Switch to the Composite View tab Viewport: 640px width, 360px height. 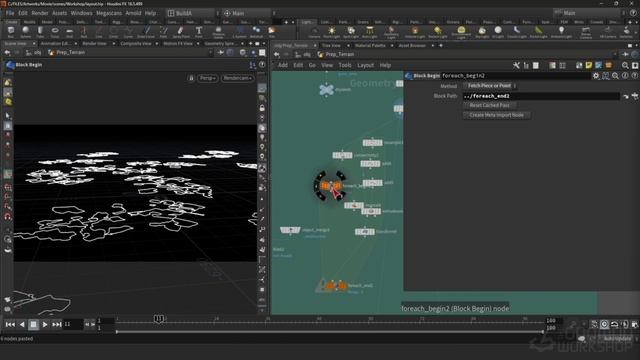(x=136, y=43)
